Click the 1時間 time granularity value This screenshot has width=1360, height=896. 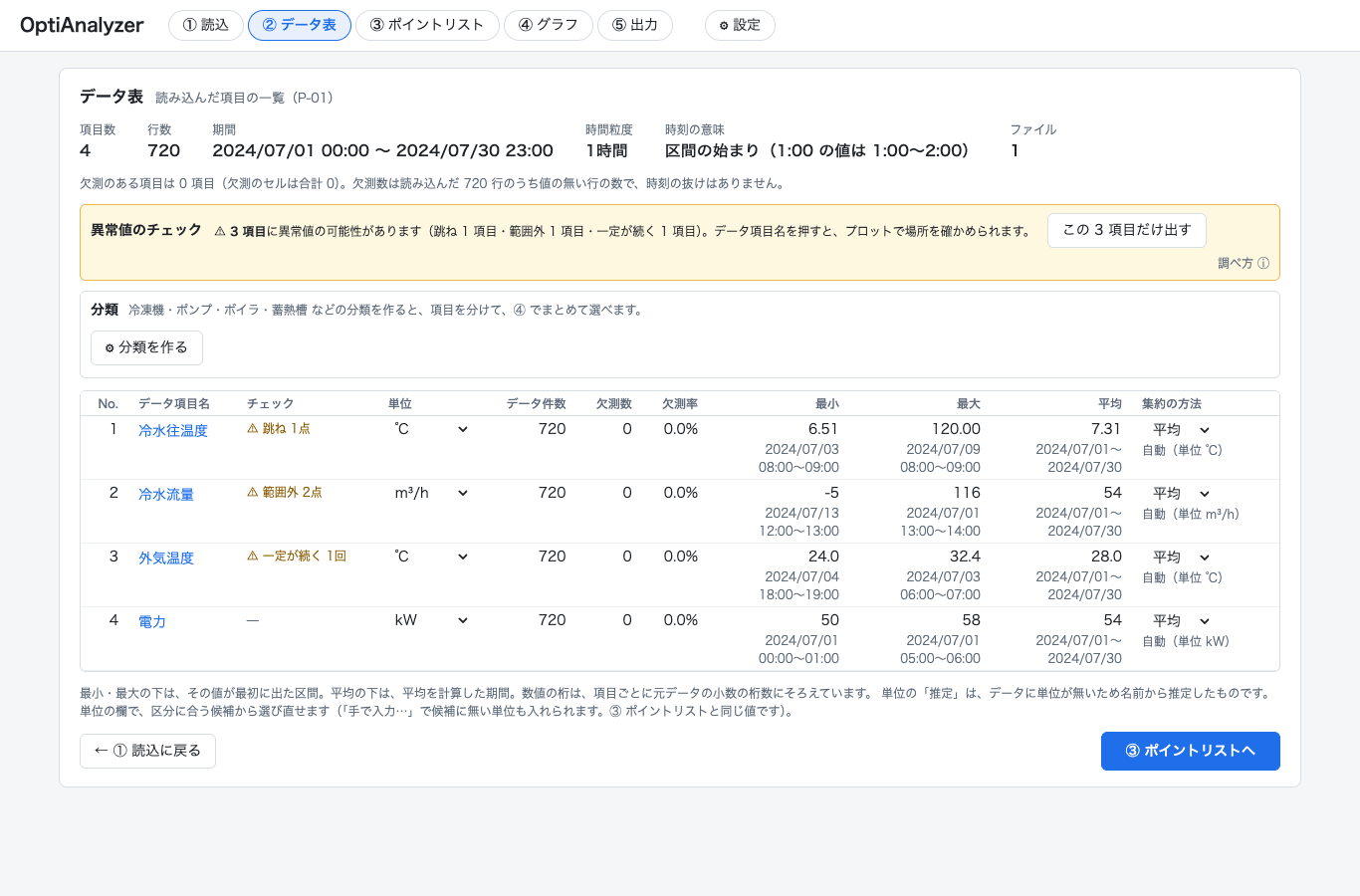[606, 150]
